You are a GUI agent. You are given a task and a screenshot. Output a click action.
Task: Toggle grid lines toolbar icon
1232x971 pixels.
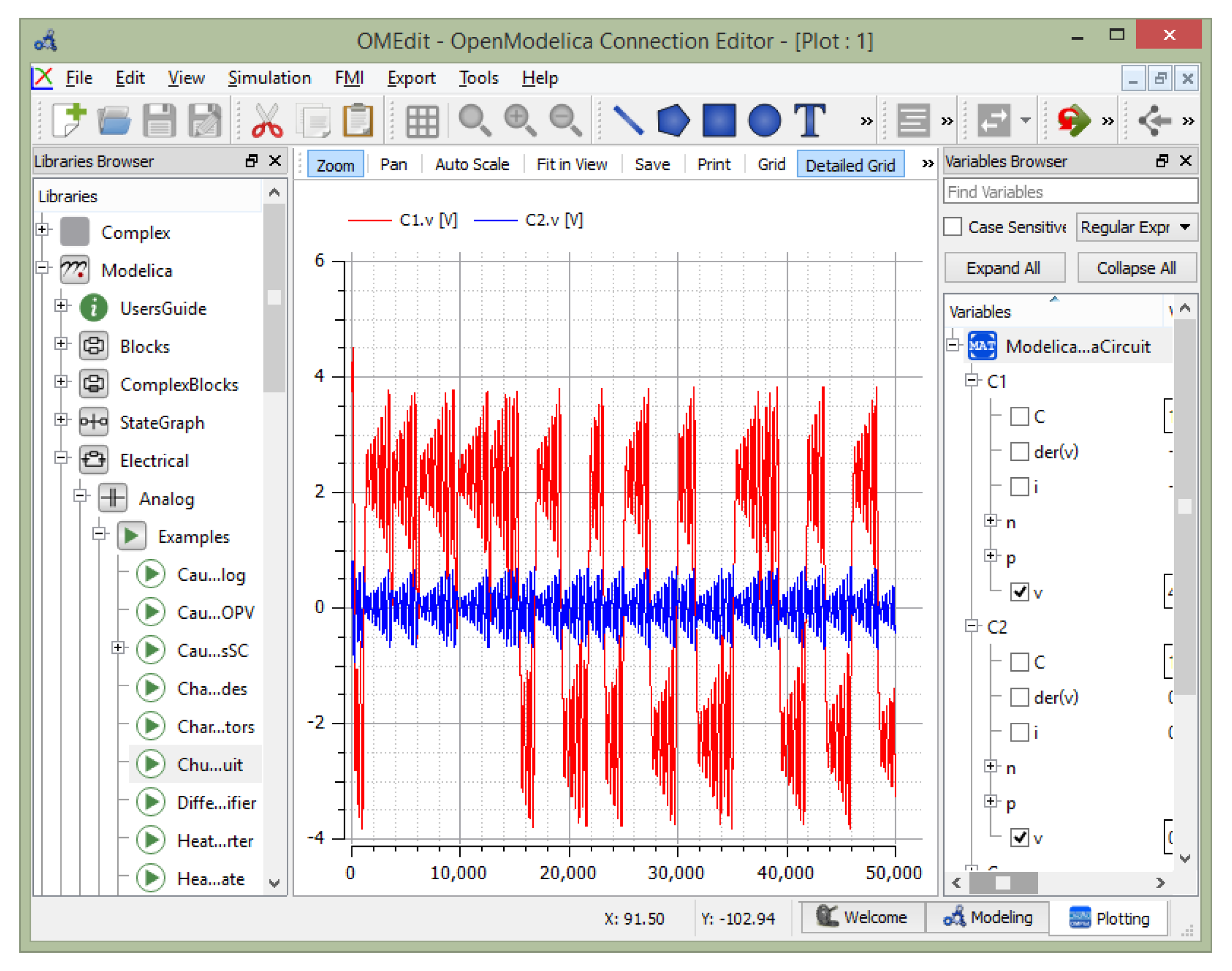(x=422, y=121)
